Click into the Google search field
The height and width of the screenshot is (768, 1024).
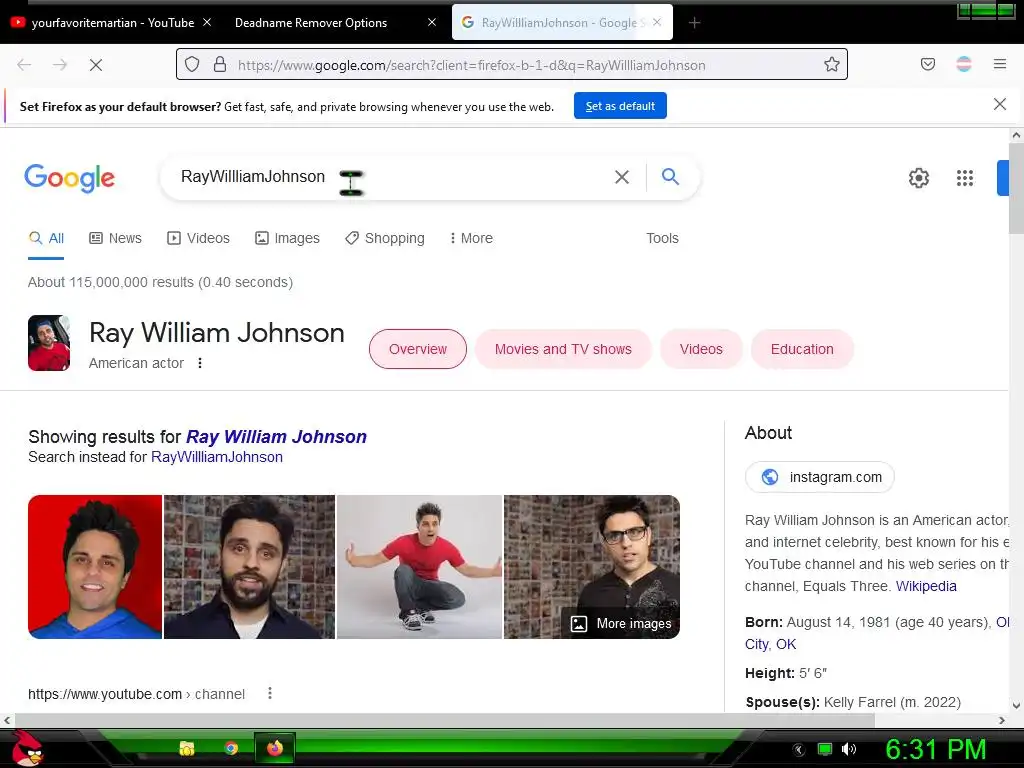coord(385,177)
